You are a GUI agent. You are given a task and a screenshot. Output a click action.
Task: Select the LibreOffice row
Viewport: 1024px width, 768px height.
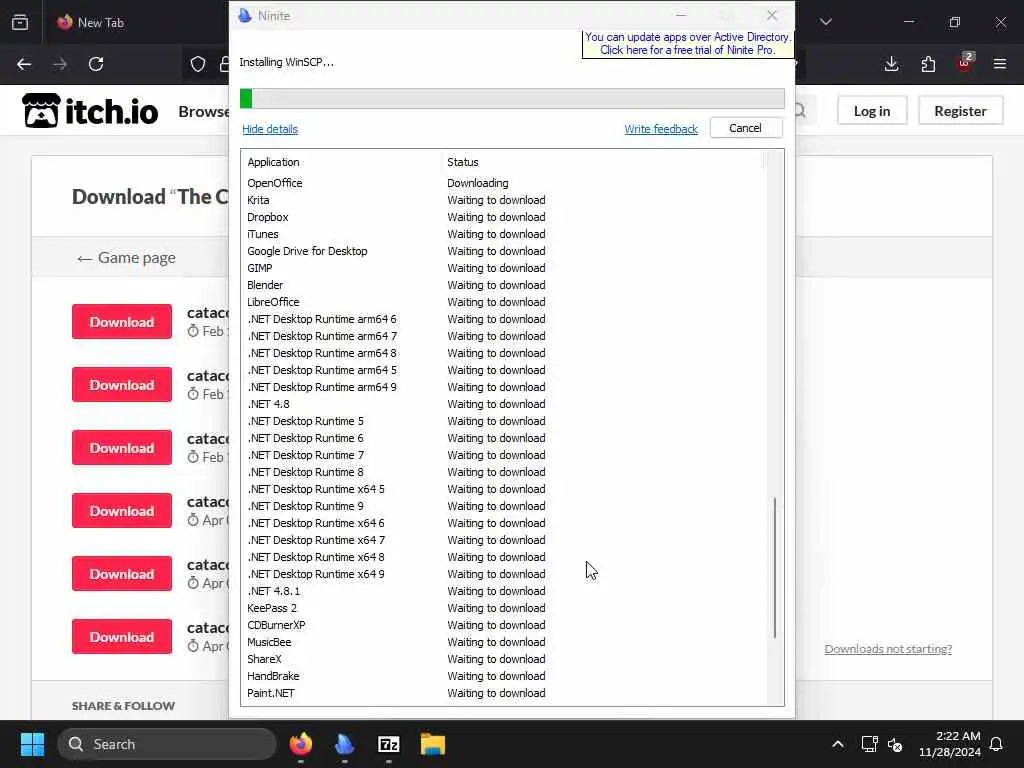tap(503, 302)
